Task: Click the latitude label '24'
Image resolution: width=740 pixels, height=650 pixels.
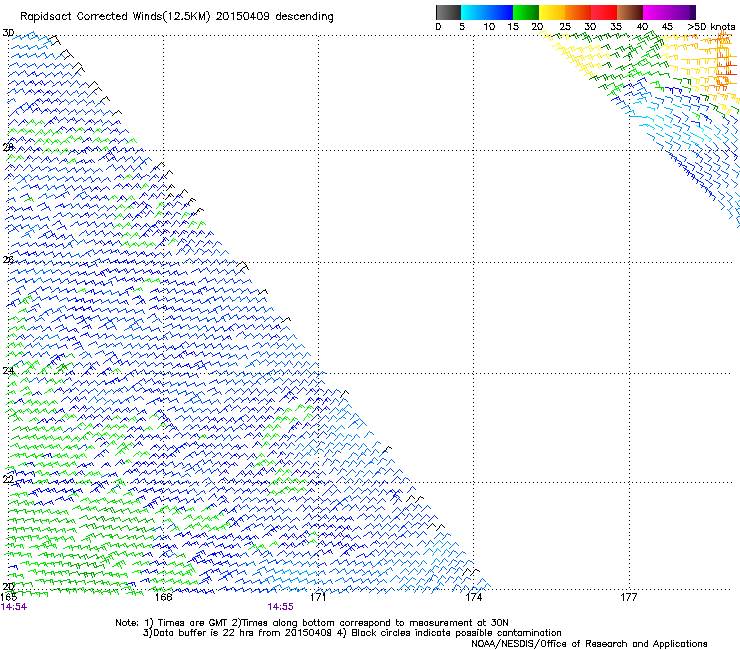Action: pyautogui.click(x=8, y=371)
